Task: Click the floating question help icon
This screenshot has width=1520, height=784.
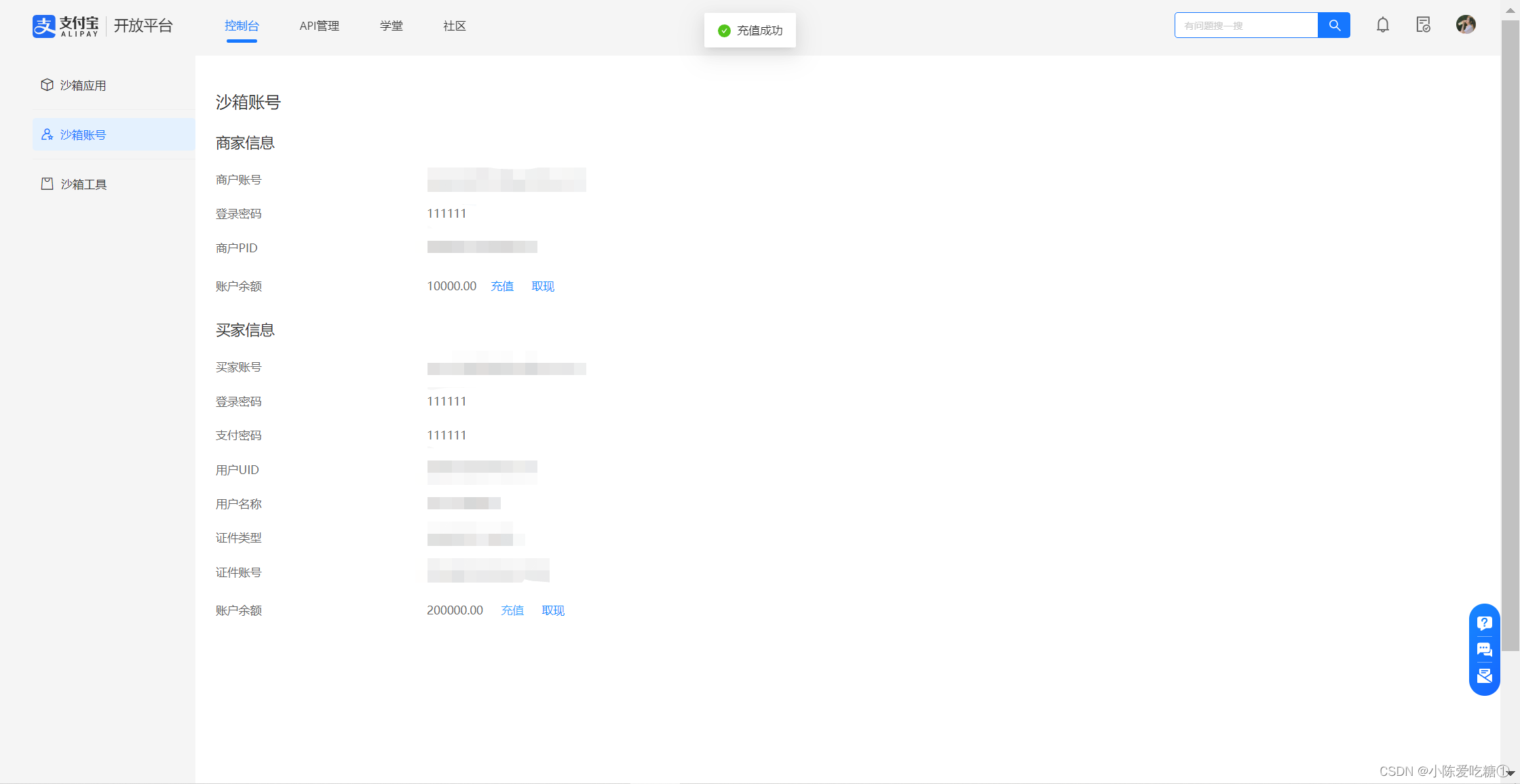Action: (x=1484, y=623)
